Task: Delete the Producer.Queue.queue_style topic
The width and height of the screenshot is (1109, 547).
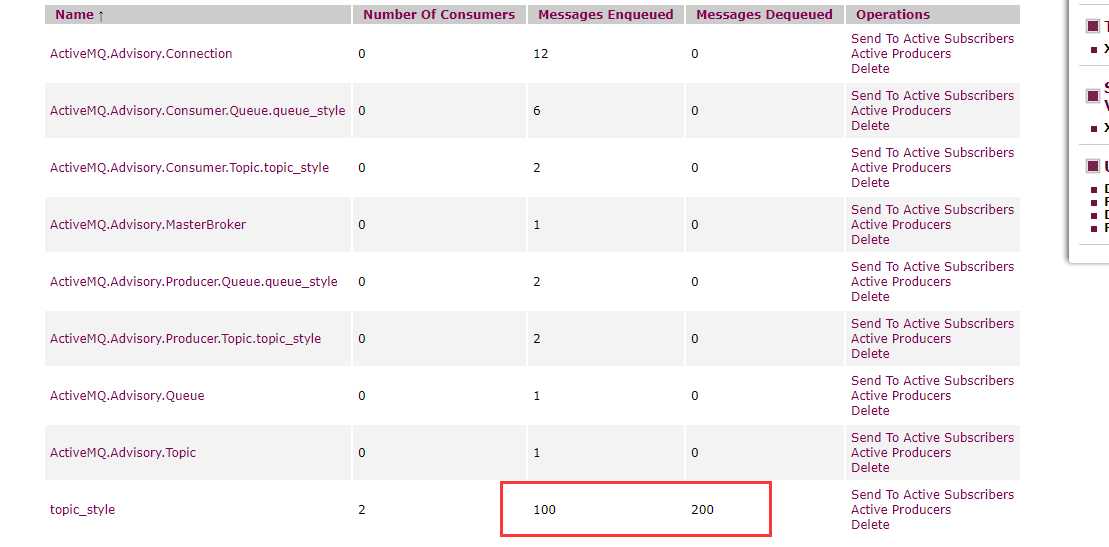Action: (870, 296)
